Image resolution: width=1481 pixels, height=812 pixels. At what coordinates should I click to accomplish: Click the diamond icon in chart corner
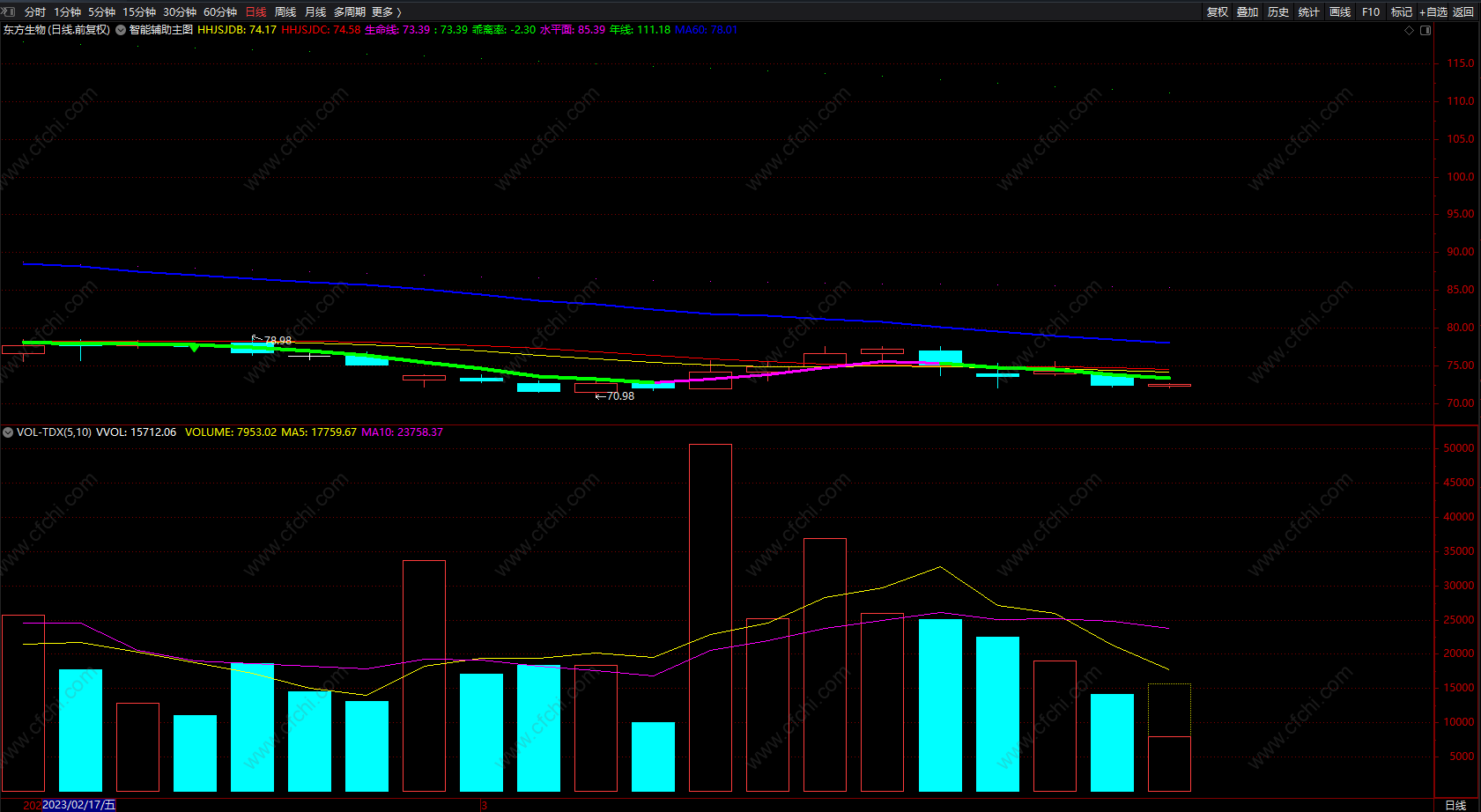[1410, 30]
